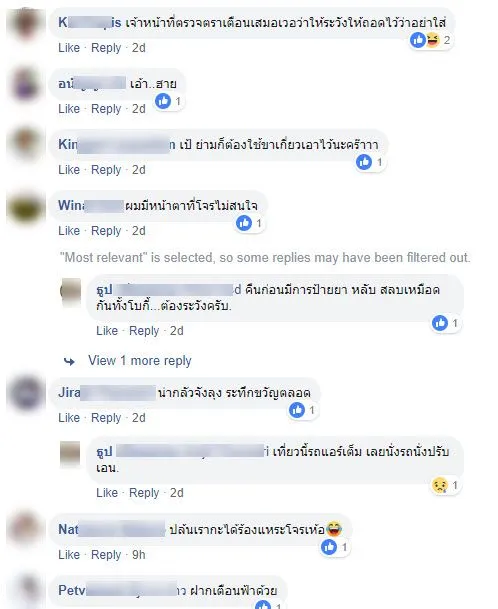
Task: Click like reaction icon on Jira's comment
Action: (x=297, y=410)
